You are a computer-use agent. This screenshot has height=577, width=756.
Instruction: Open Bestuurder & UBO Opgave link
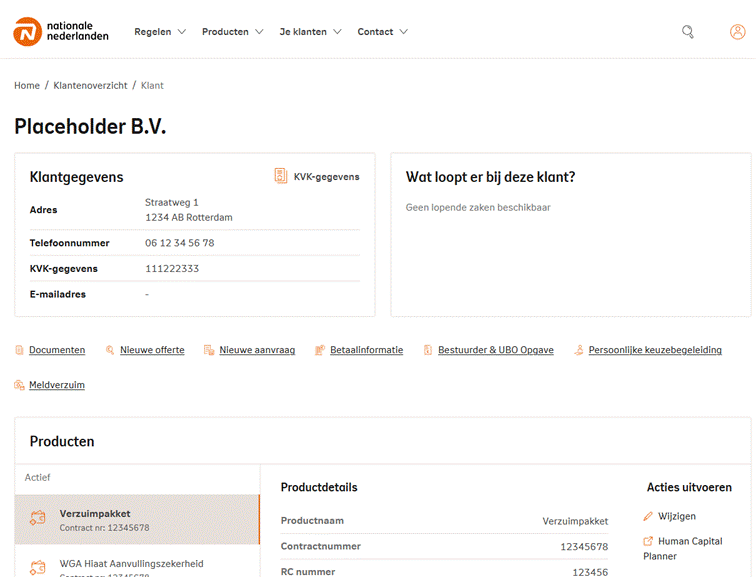point(496,350)
